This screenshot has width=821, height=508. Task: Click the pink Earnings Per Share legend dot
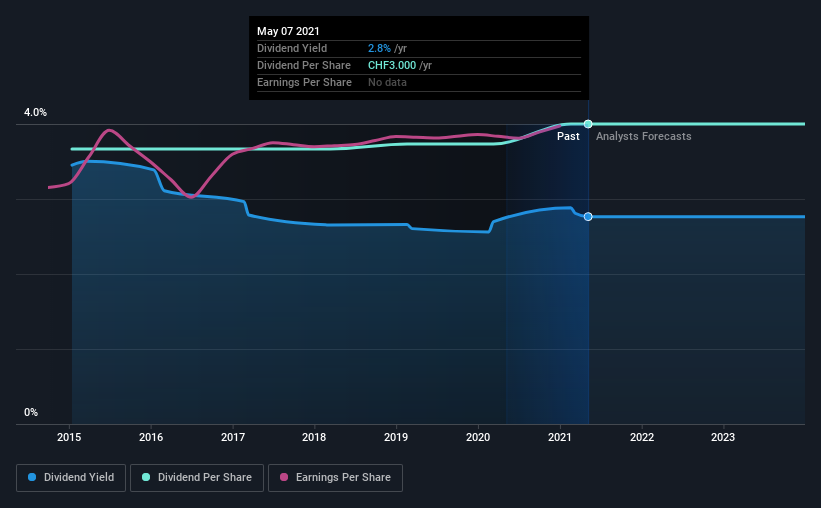click(x=284, y=477)
